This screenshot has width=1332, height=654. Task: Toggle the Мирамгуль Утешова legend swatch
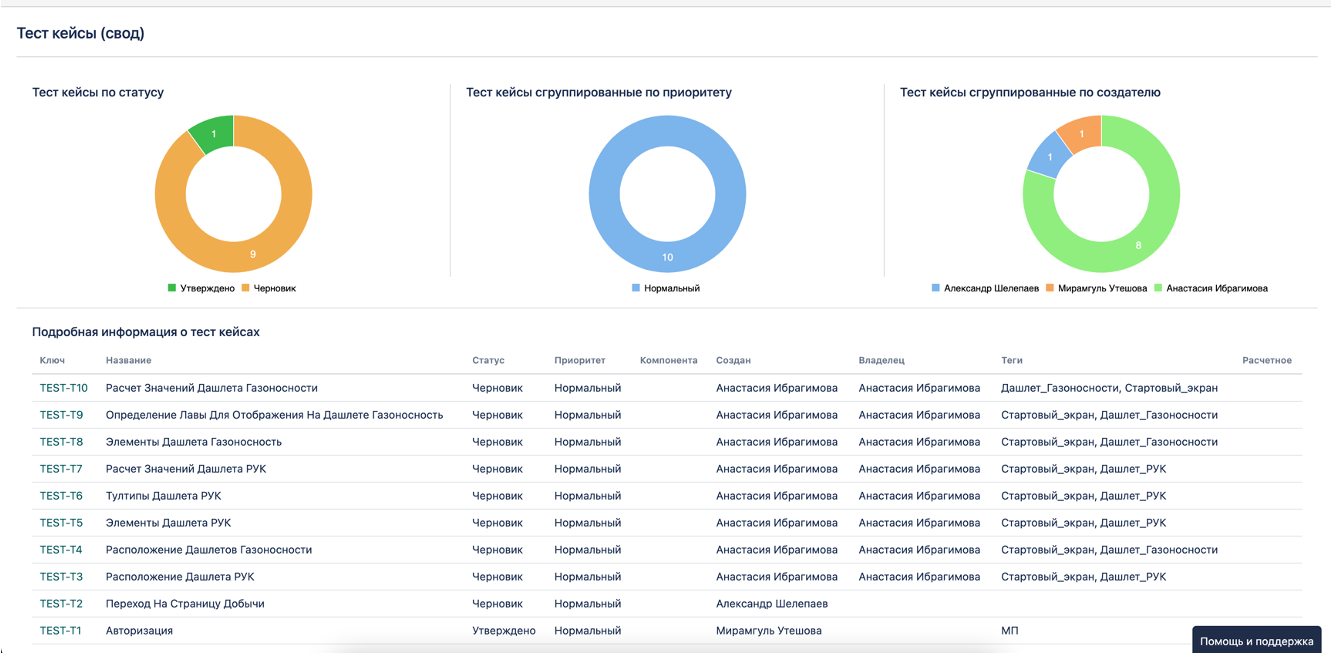pyautogui.click(x=1050, y=288)
